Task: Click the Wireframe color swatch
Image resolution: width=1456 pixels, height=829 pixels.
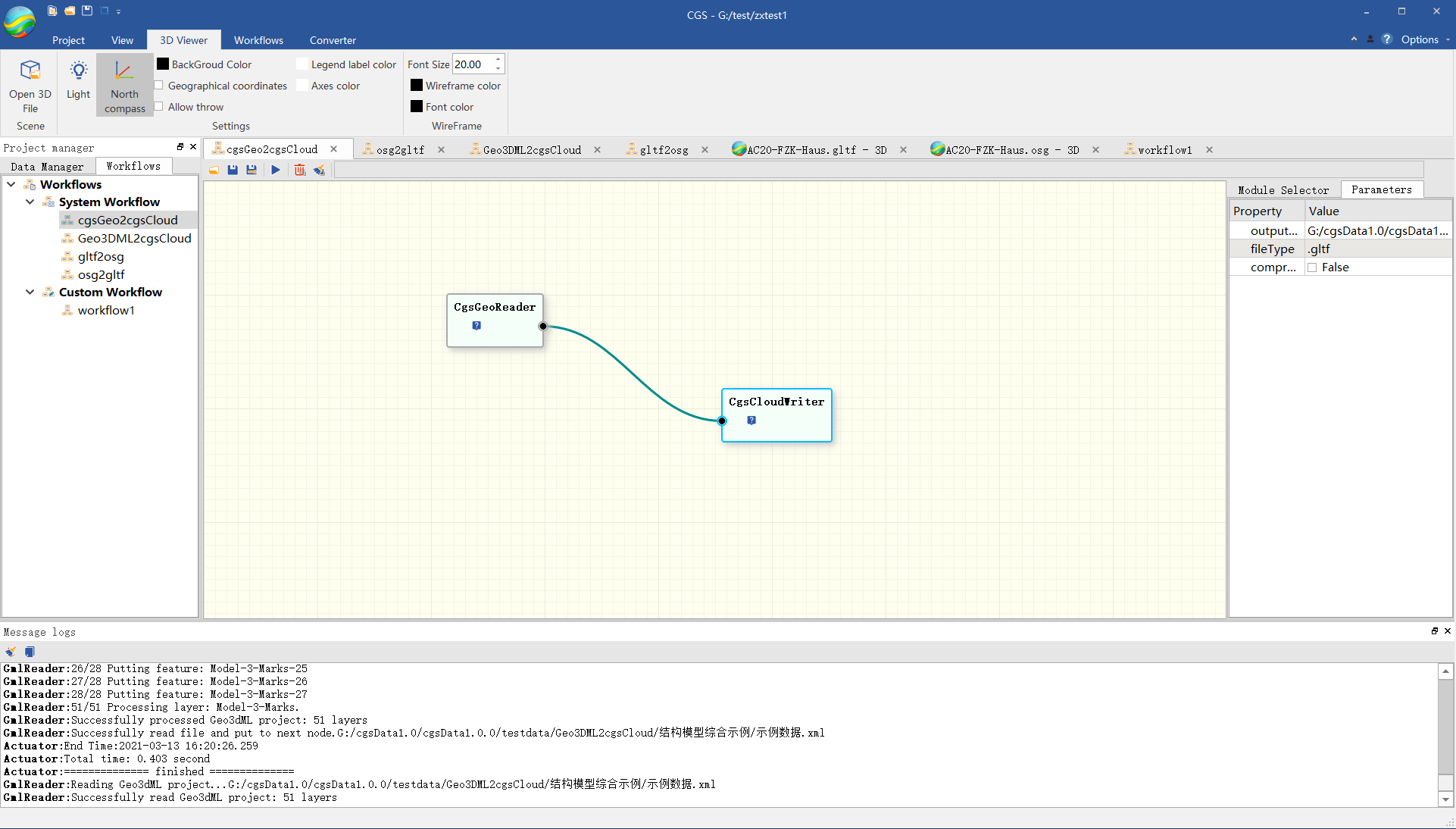Action: (417, 86)
